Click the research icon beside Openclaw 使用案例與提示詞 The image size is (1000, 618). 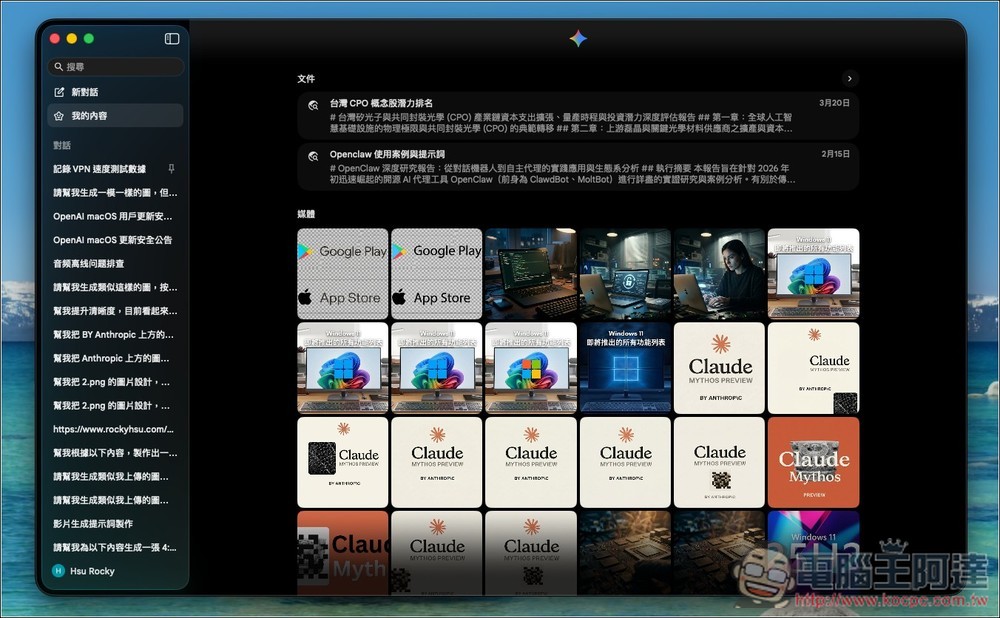click(313, 155)
